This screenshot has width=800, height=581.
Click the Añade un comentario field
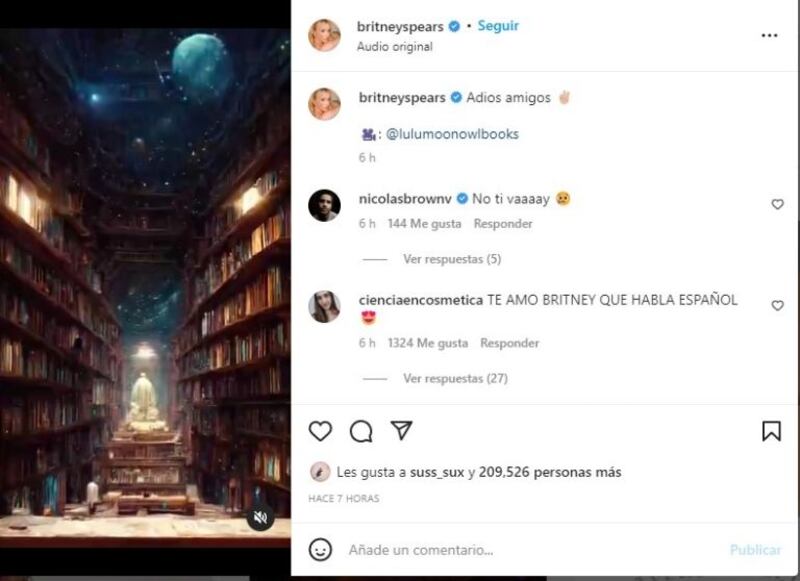pyautogui.click(x=536, y=550)
